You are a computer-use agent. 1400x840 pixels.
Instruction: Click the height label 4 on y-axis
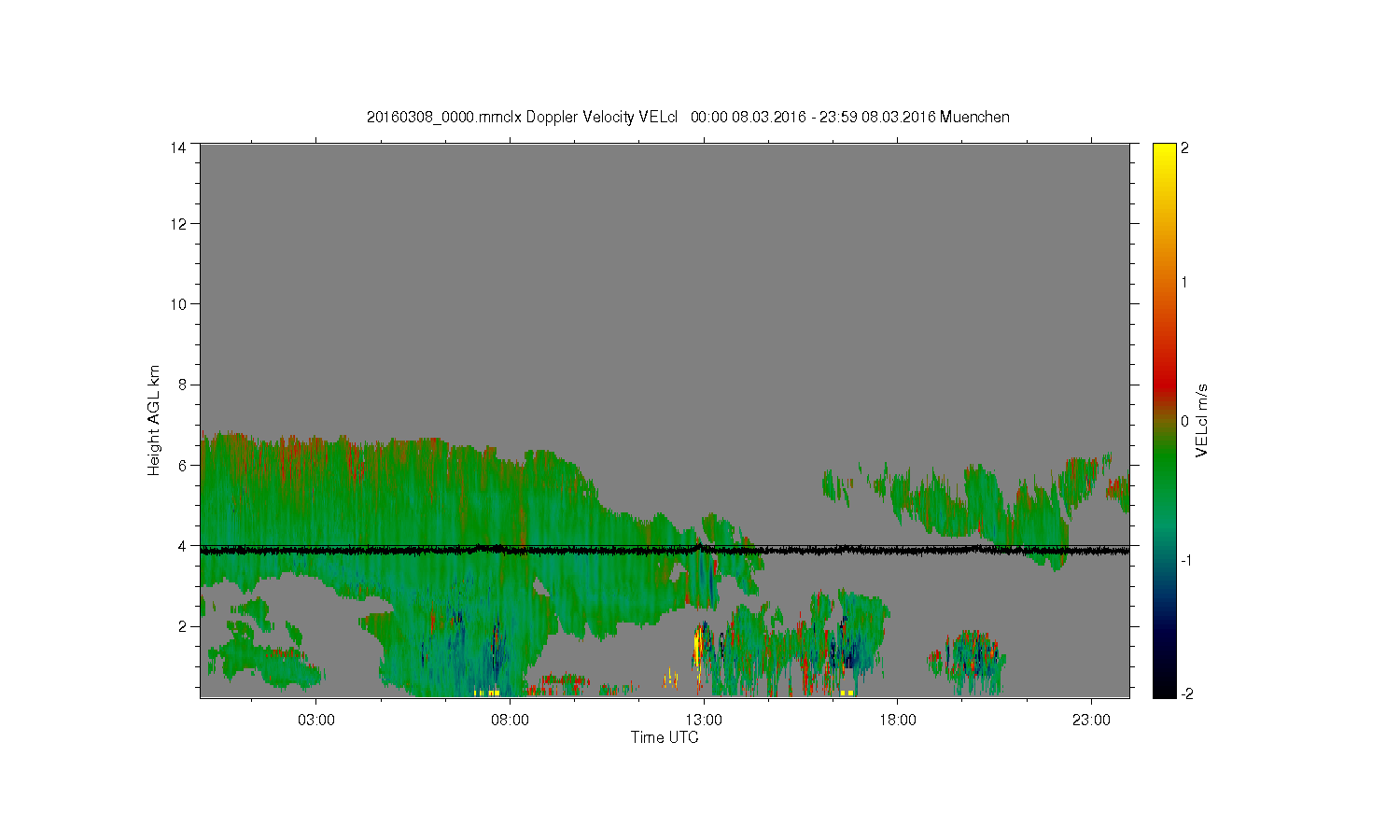[x=182, y=545]
